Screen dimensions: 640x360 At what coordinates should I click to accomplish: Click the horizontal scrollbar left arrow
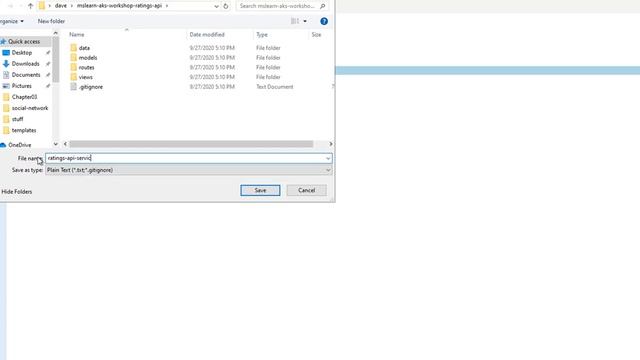65,144
